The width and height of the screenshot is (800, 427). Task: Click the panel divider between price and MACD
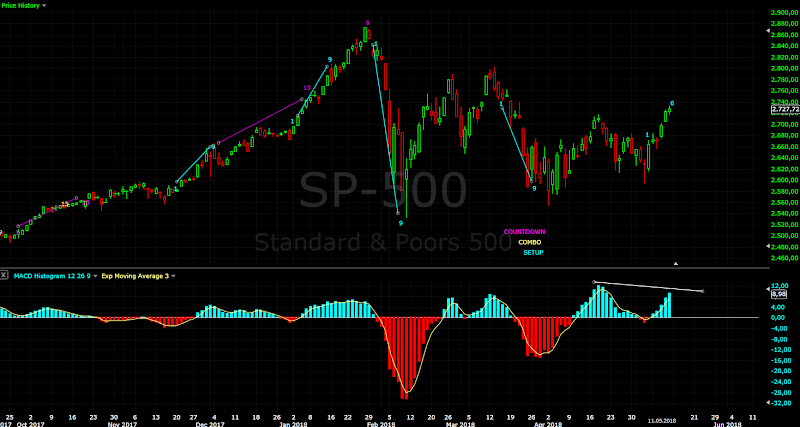tap(383, 268)
